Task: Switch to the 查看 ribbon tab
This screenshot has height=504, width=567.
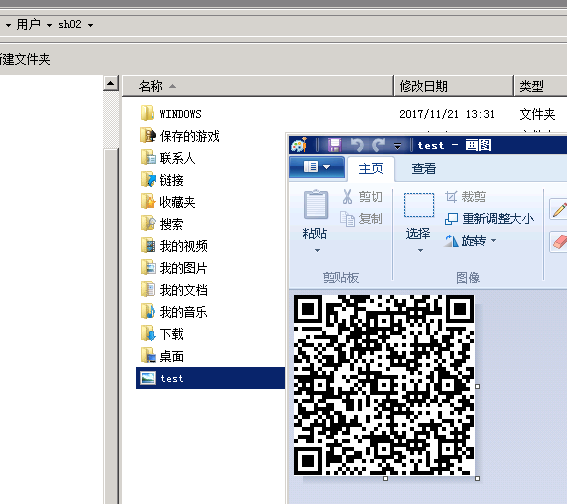Action: point(423,169)
